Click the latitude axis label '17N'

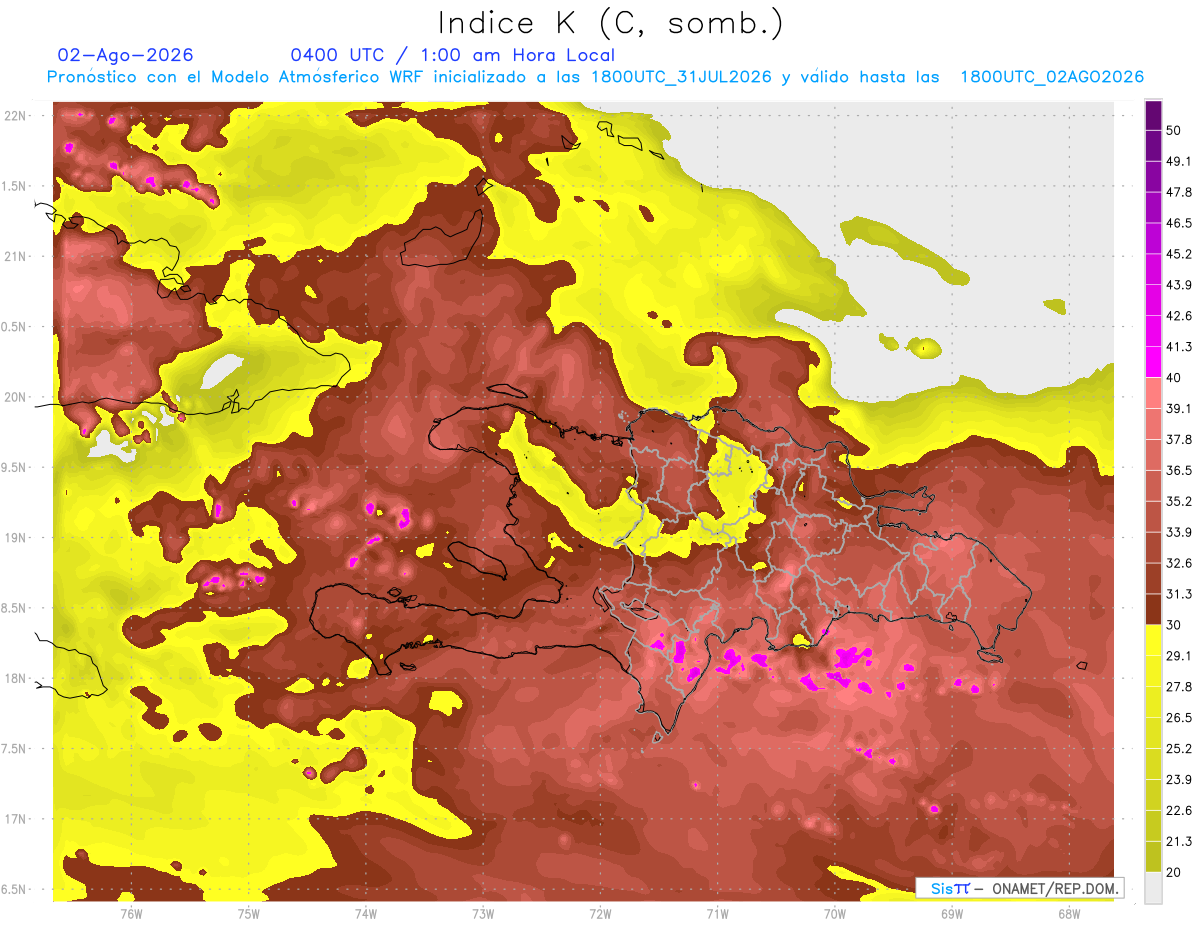(15, 819)
